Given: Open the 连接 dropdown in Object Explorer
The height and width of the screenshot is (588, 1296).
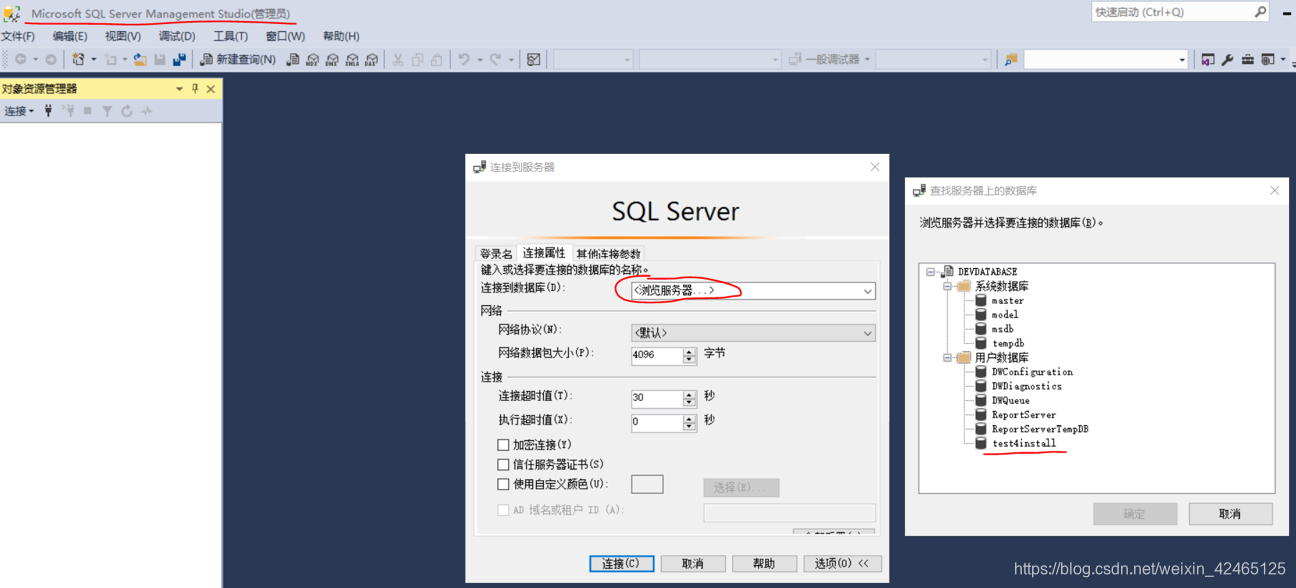Looking at the screenshot, I should [19, 111].
